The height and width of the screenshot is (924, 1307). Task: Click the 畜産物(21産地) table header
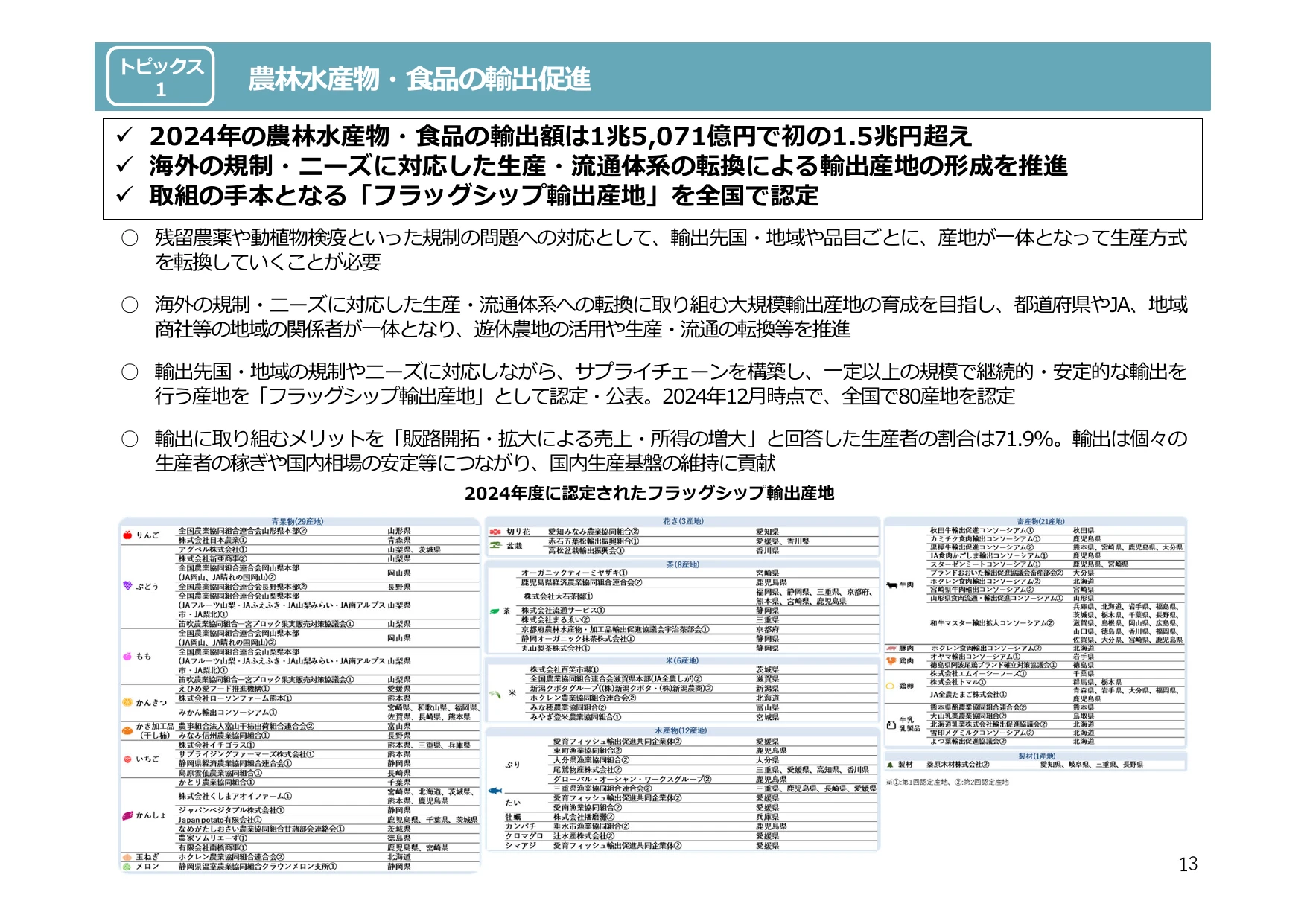click(1041, 522)
